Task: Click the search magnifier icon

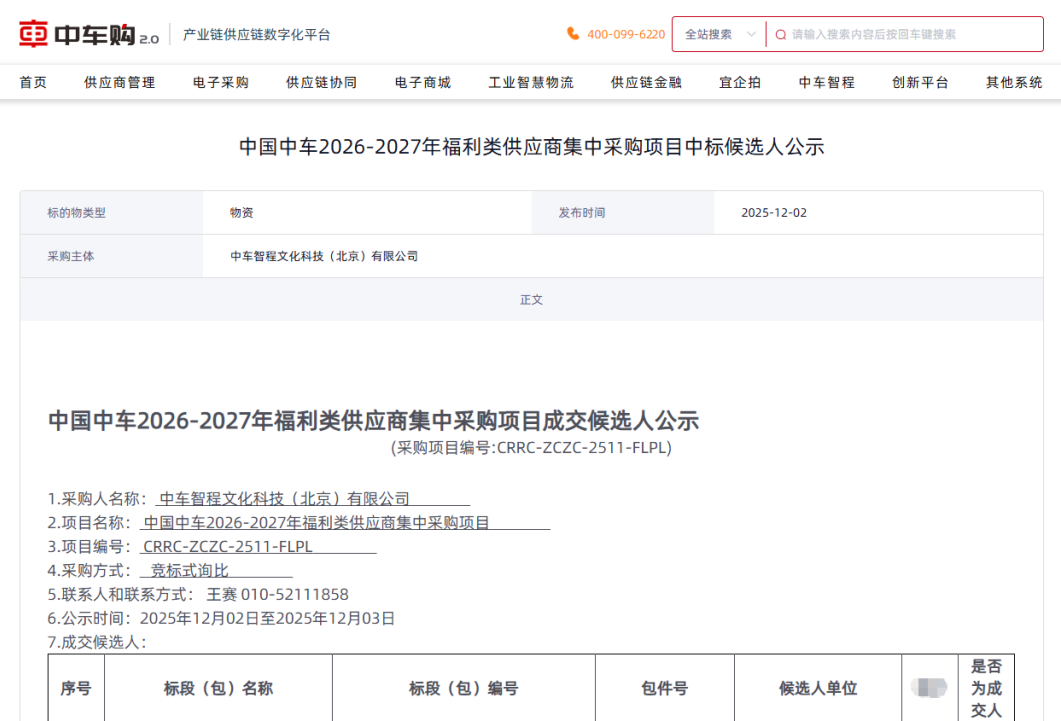Action: point(780,34)
